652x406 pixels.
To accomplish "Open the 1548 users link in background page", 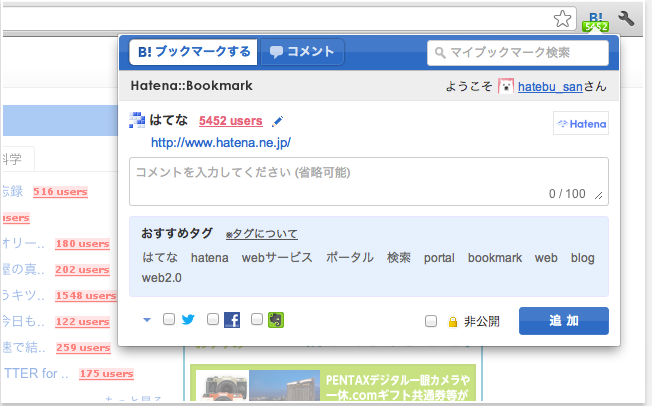I will pos(86,296).
